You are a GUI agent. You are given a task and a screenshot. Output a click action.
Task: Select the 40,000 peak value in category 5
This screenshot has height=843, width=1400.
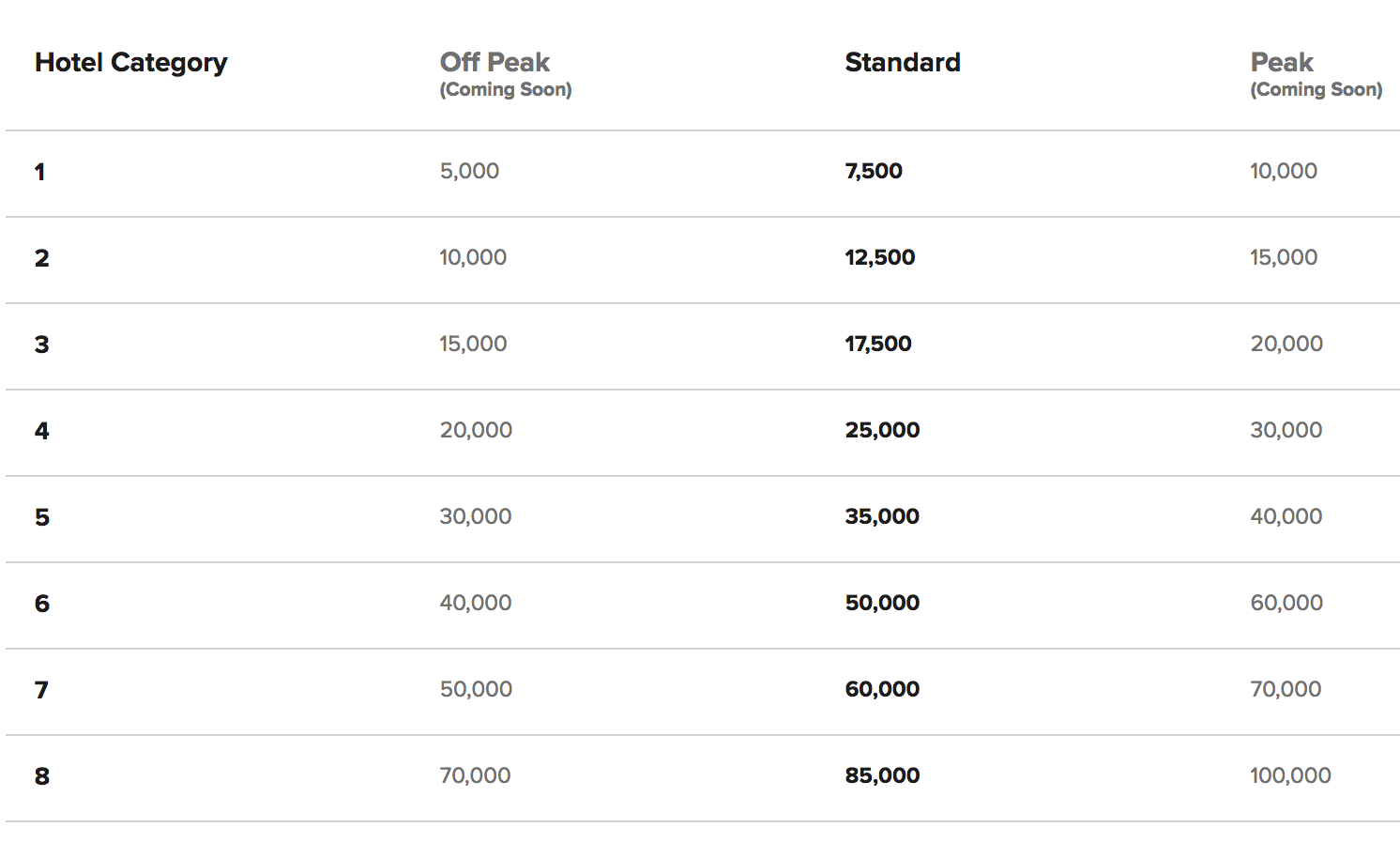tap(1286, 516)
